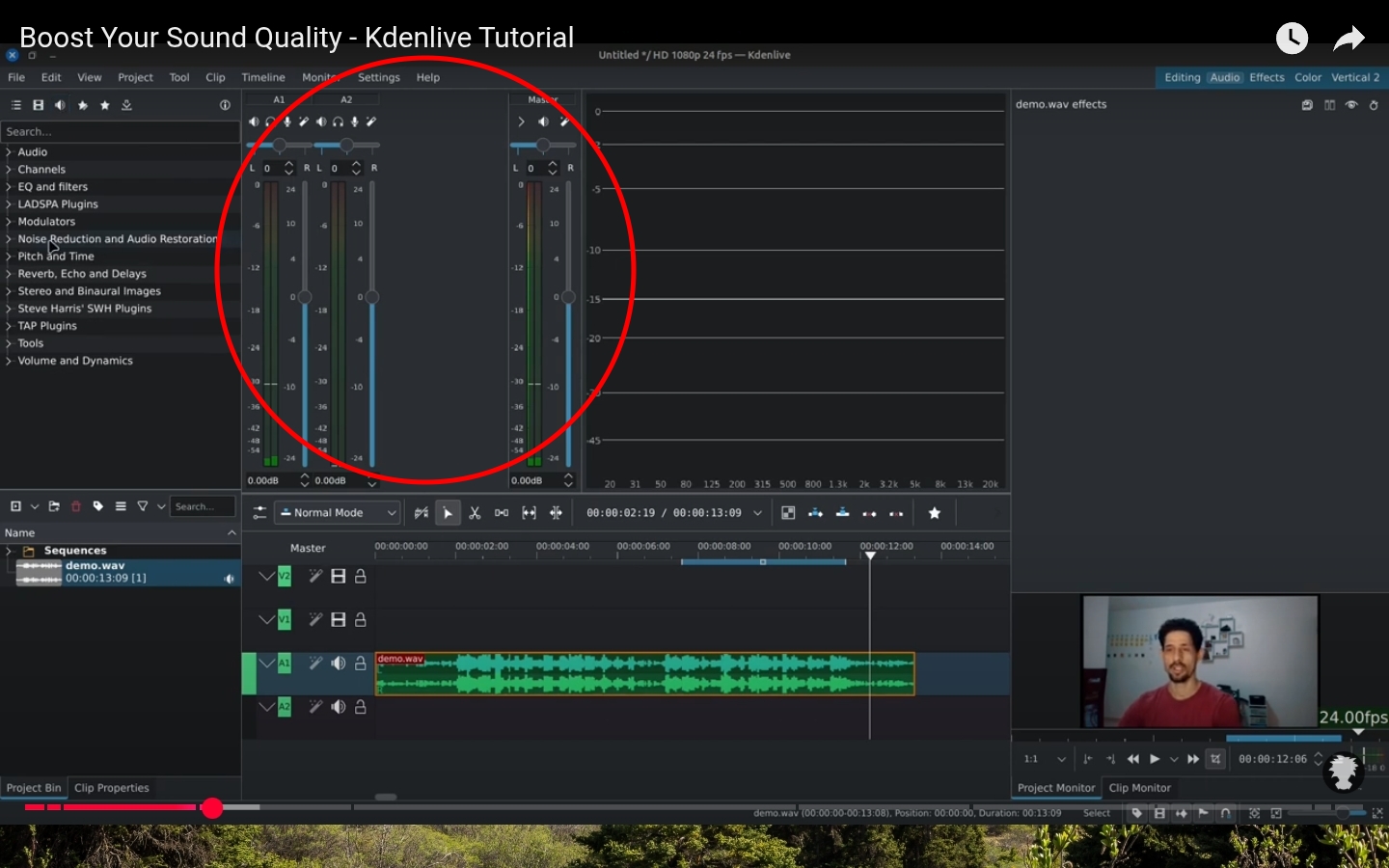The height and width of the screenshot is (868, 1389).
Task: Hide the V2 track video
Action: (x=339, y=576)
